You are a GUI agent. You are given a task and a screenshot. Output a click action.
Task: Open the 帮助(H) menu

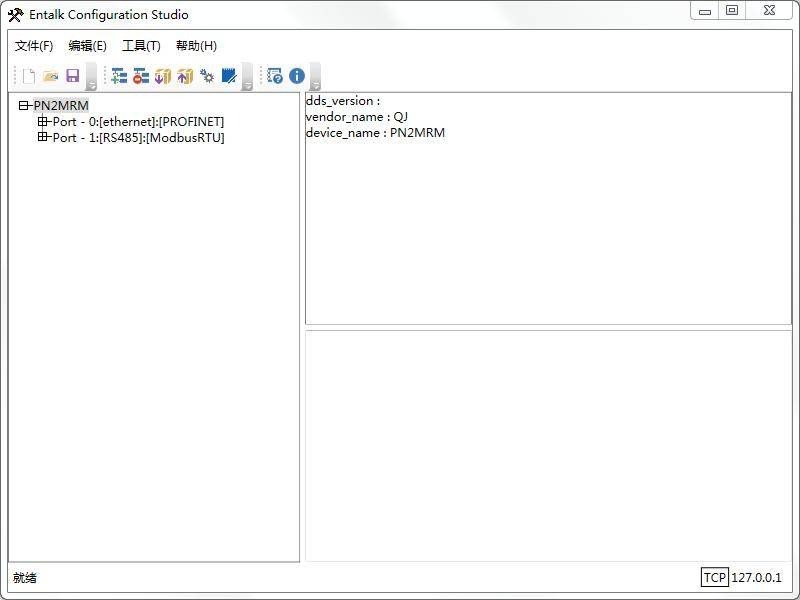tap(196, 46)
